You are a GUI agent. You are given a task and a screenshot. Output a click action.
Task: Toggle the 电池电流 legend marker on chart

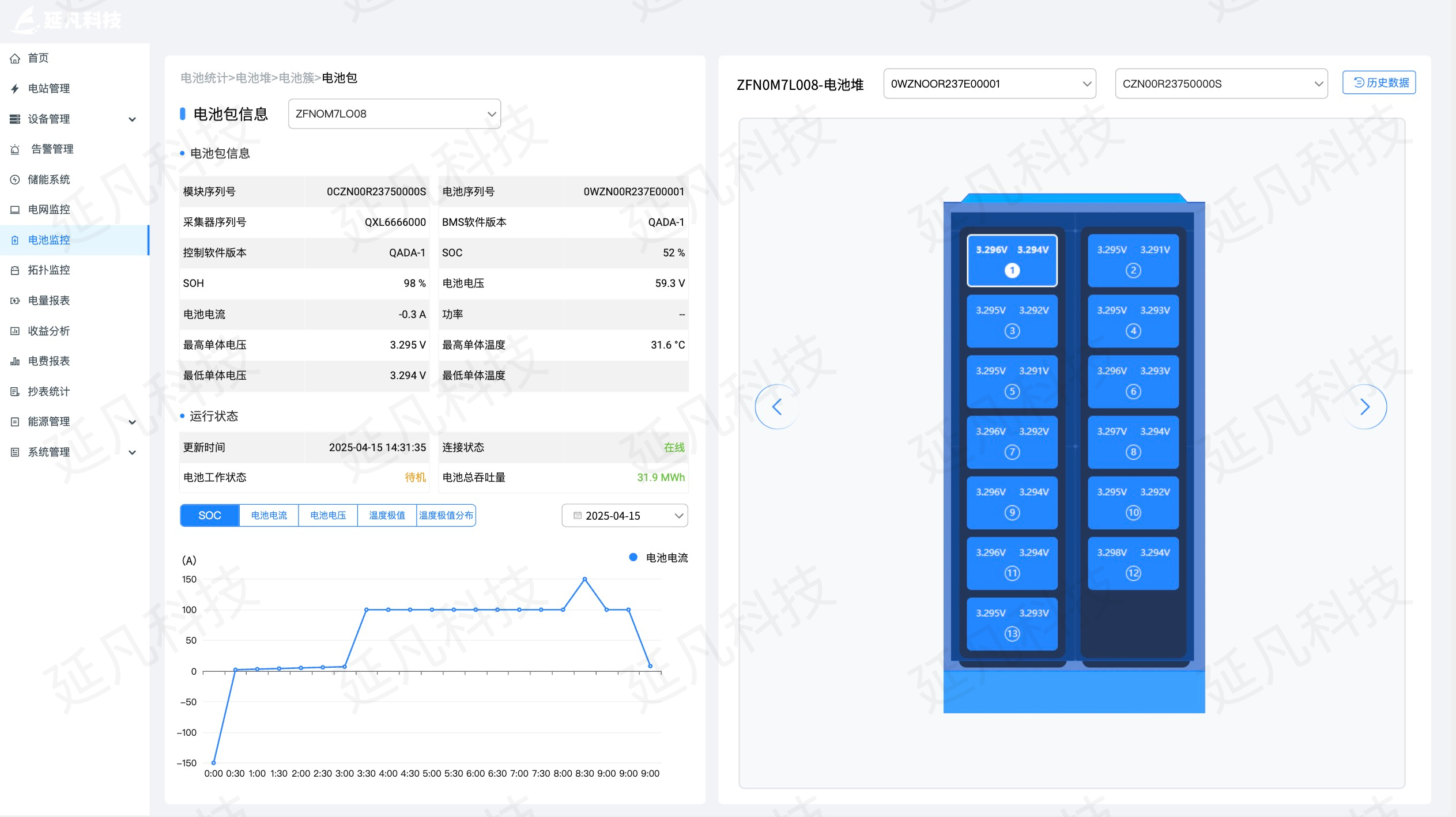tap(633, 557)
